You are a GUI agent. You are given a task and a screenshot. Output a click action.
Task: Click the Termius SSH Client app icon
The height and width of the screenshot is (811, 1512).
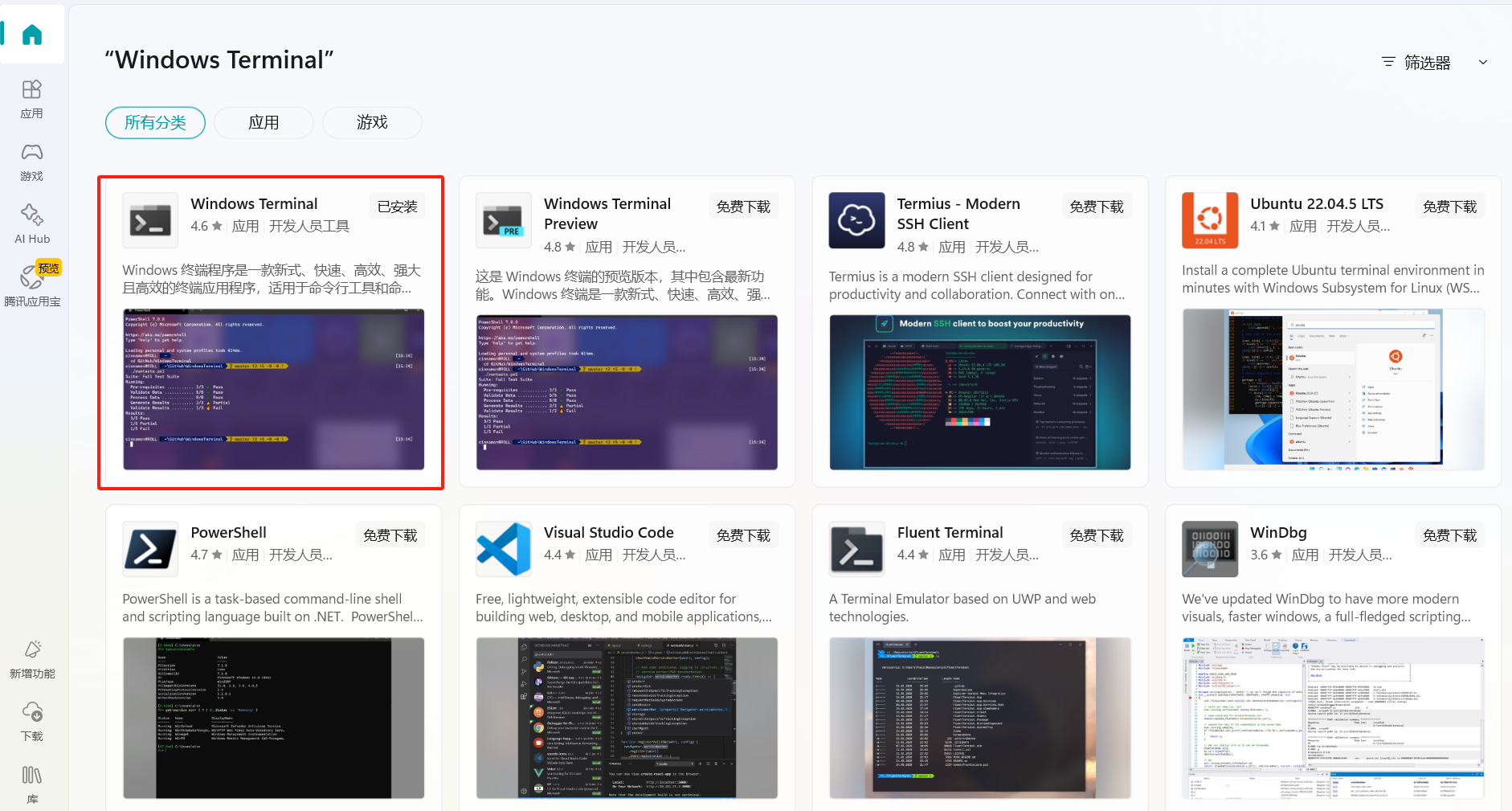click(x=856, y=220)
